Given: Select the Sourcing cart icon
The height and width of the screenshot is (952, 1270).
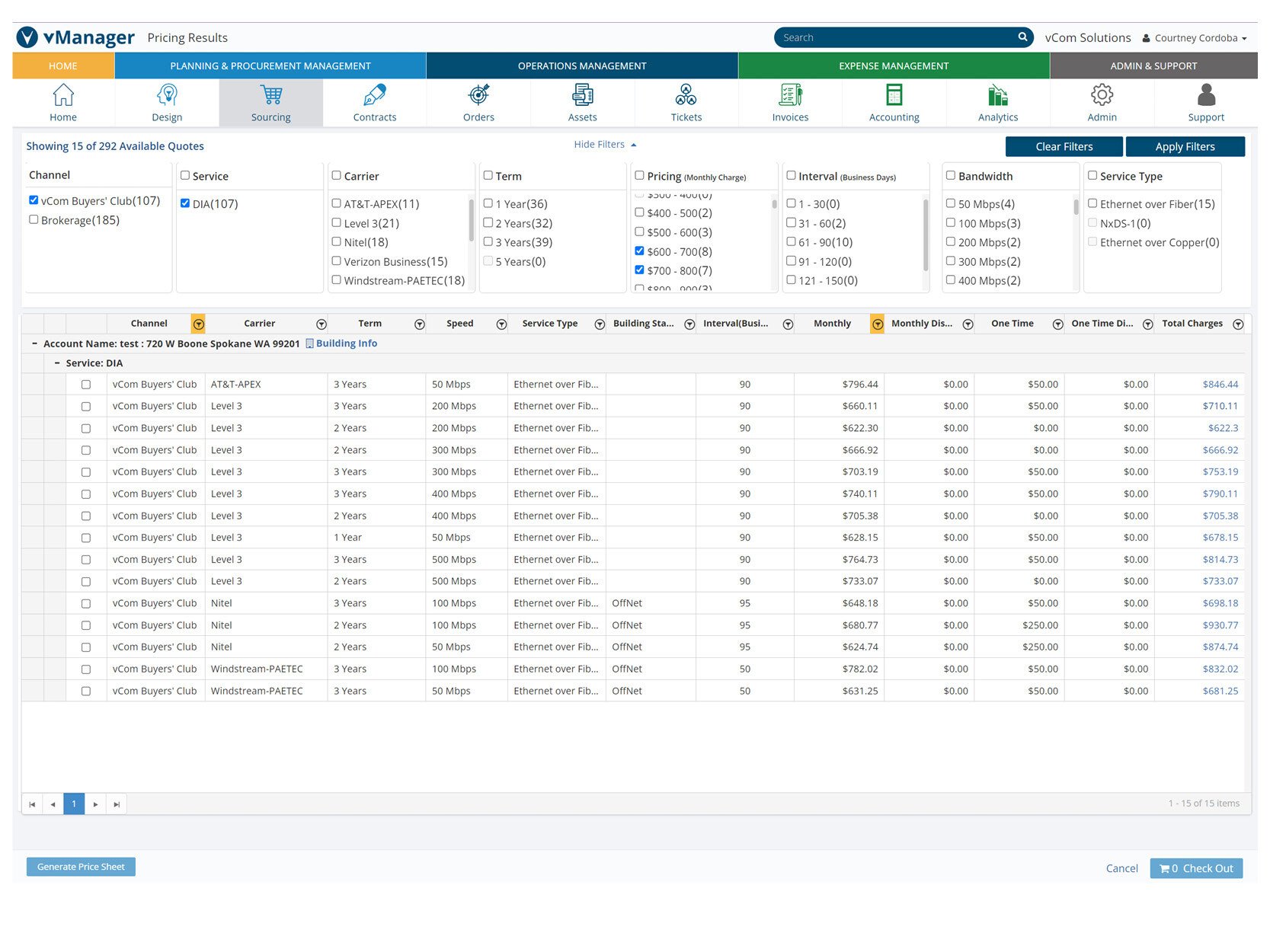Looking at the screenshot, I should [271, 95].
